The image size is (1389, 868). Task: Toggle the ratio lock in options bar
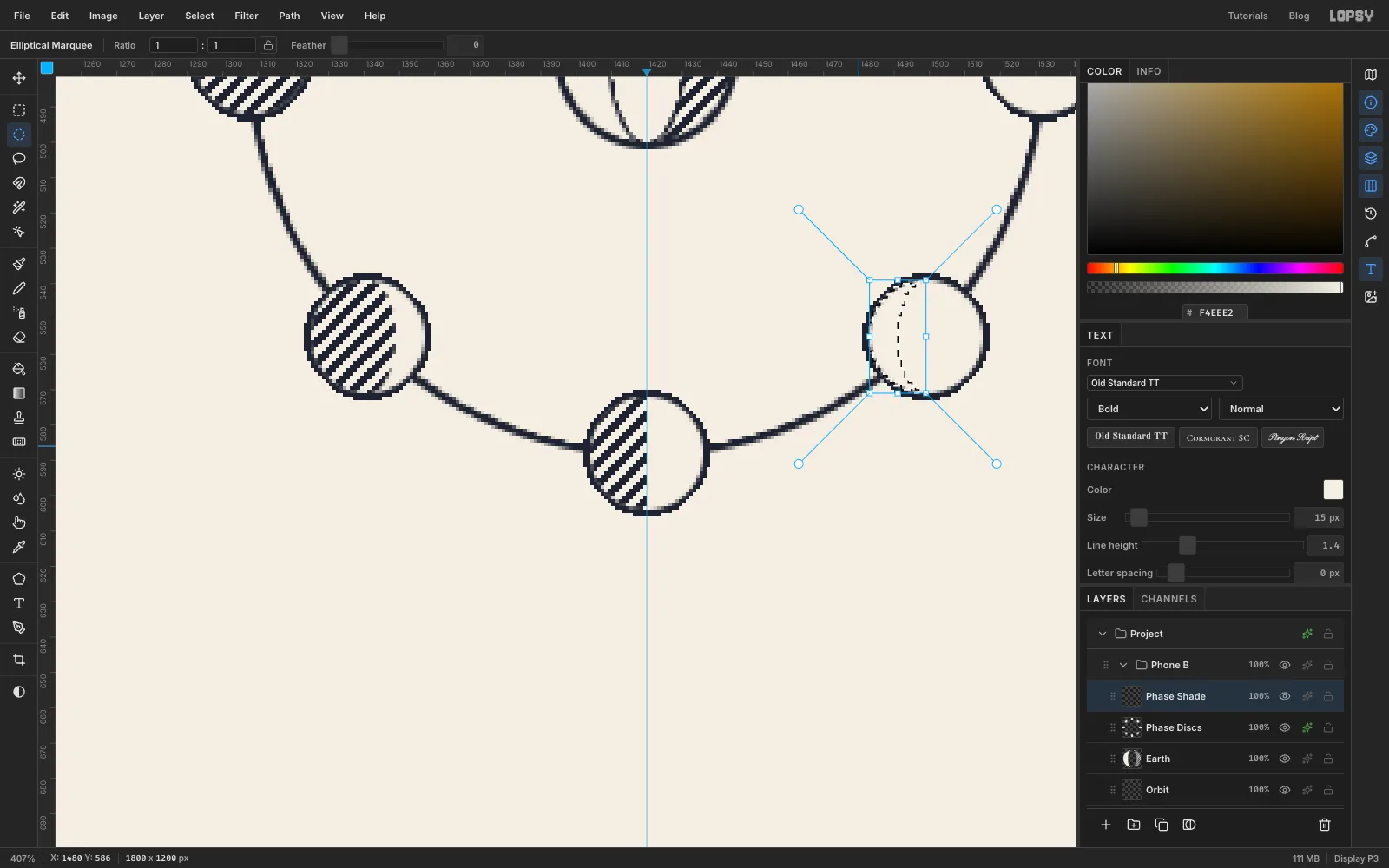(268, 45)
